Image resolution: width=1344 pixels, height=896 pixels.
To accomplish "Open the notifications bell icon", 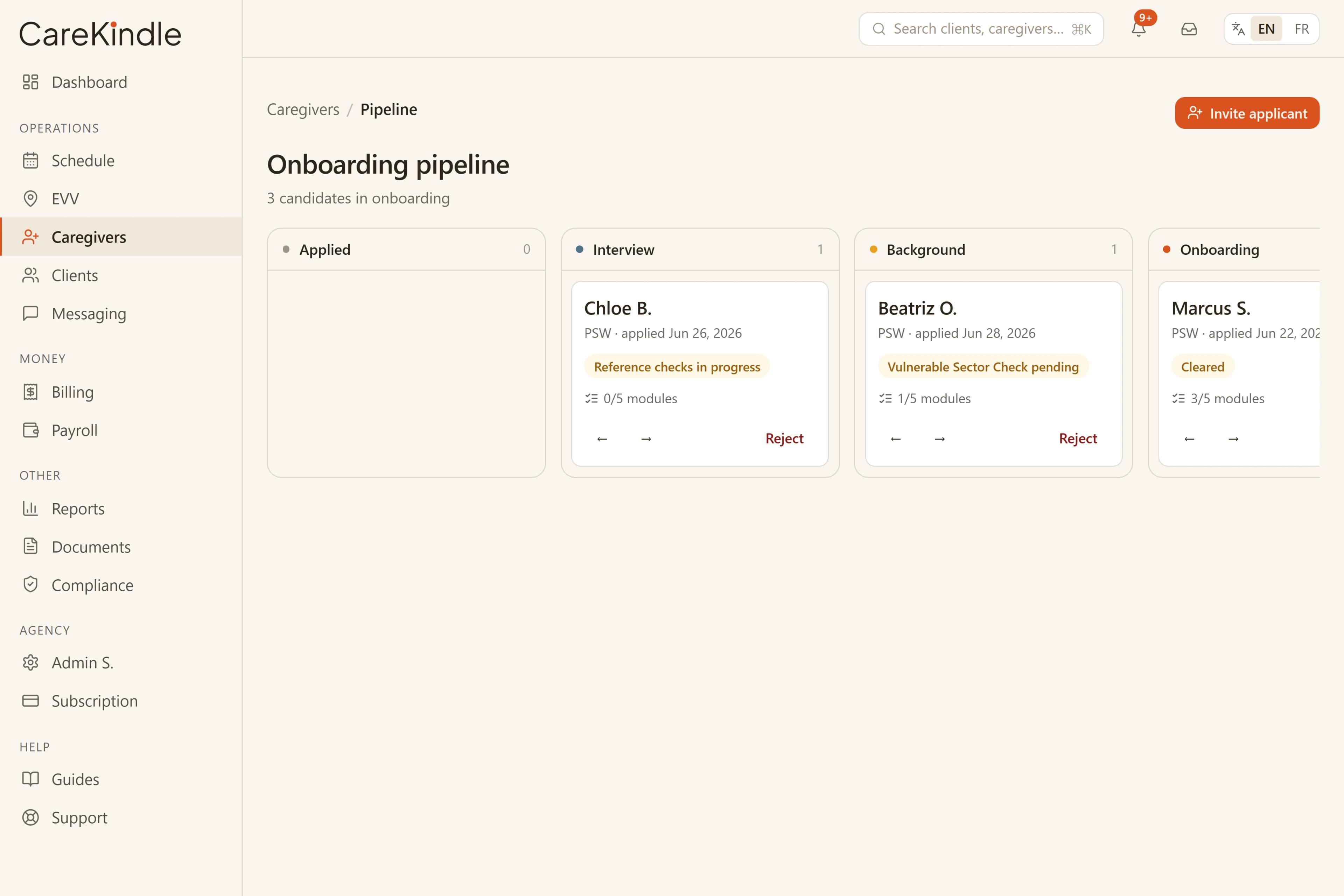I will [x=1138, y=29].
